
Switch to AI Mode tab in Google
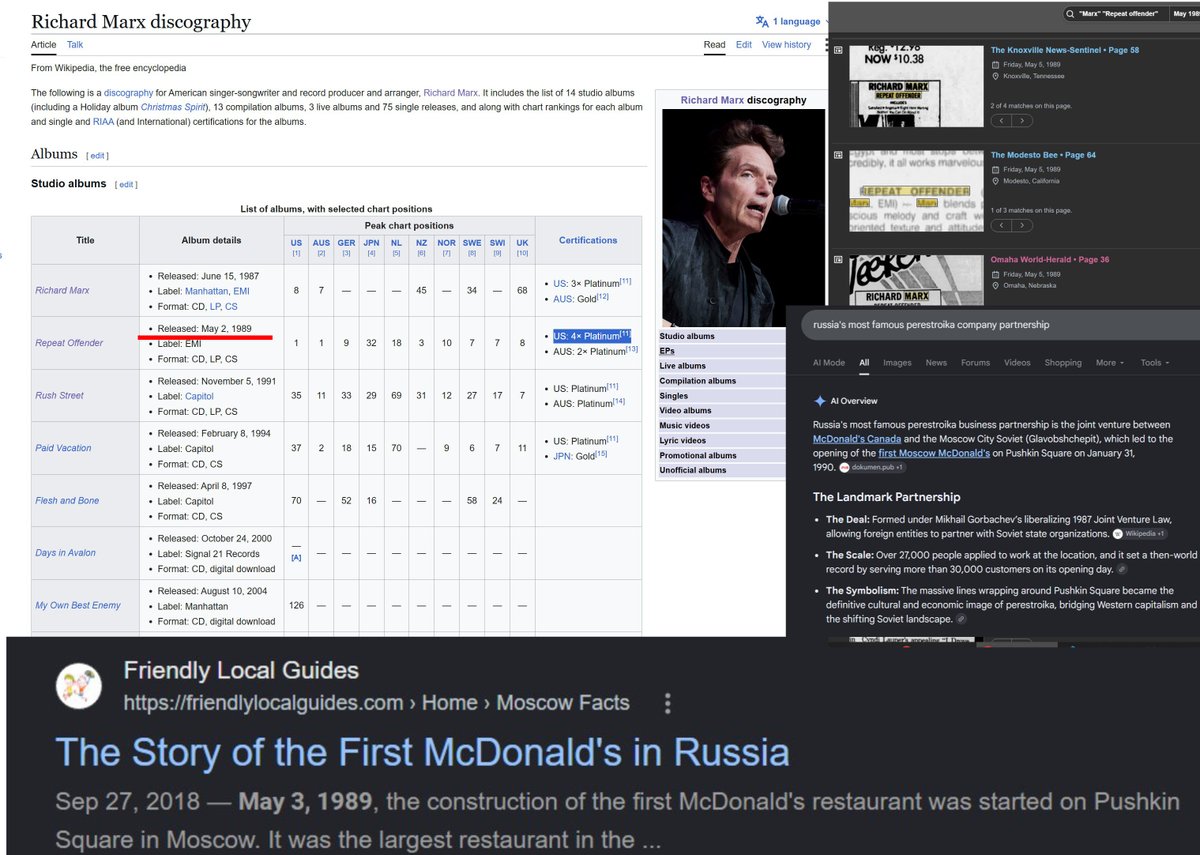pos(829,363)
